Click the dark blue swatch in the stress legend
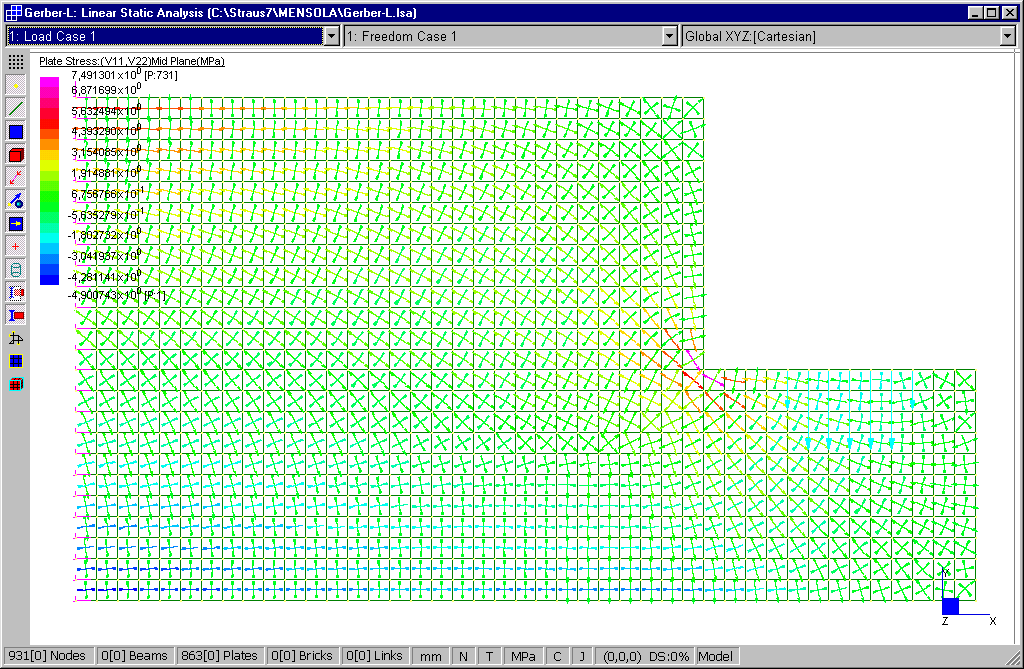Image resolution: width=1024 pixels, height=669 pixels. coord(50,279)
